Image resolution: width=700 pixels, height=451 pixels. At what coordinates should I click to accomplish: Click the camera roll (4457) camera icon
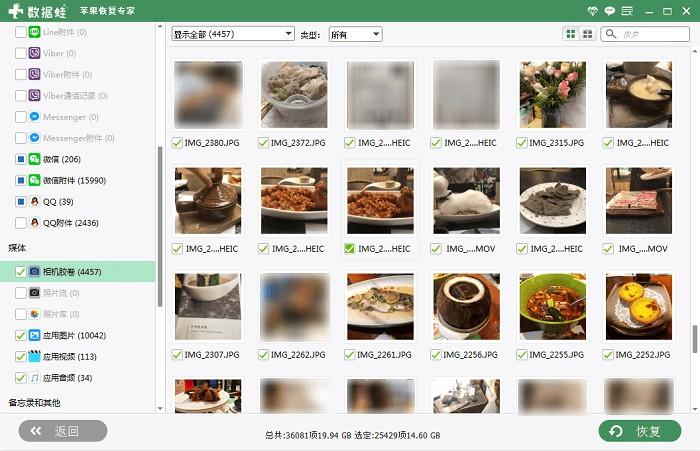(x=34, y=271)
